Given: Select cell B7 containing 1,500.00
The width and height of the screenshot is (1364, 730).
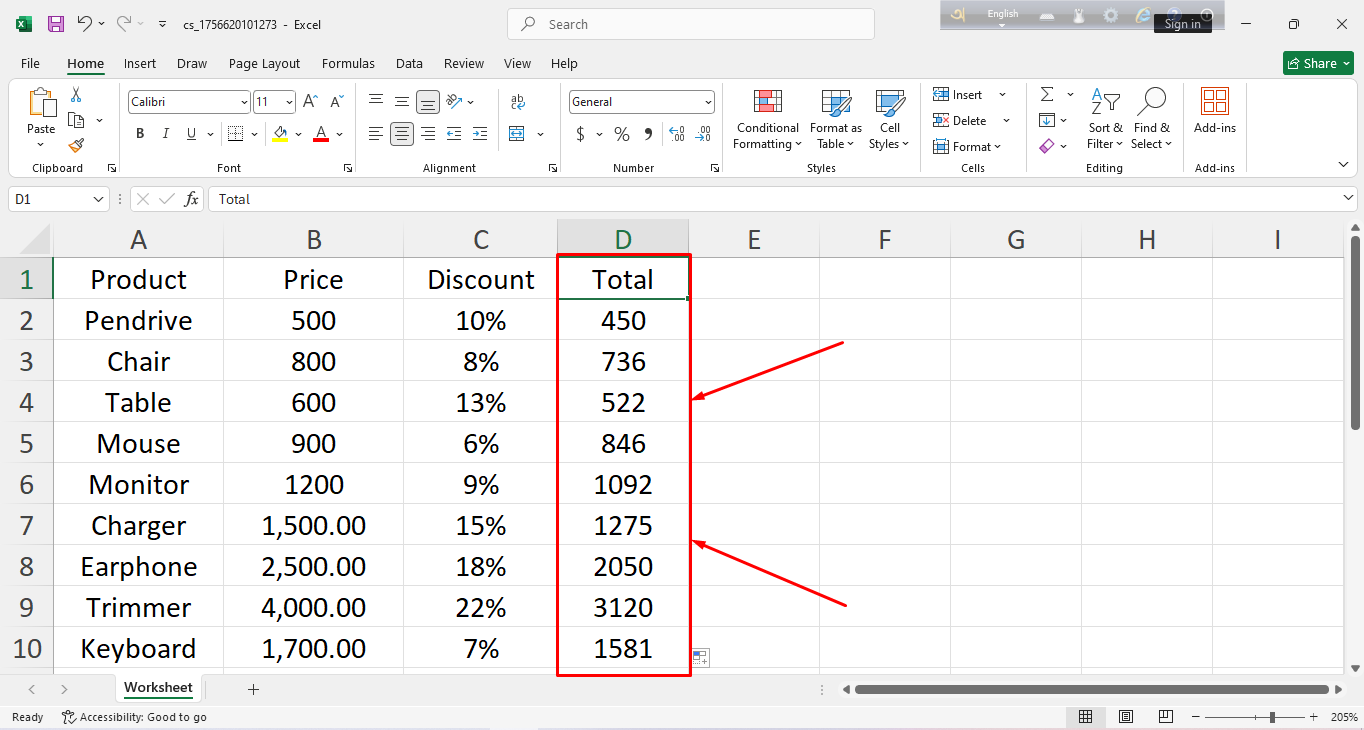Looking at the screenshot, I should (x=313, y=525).
